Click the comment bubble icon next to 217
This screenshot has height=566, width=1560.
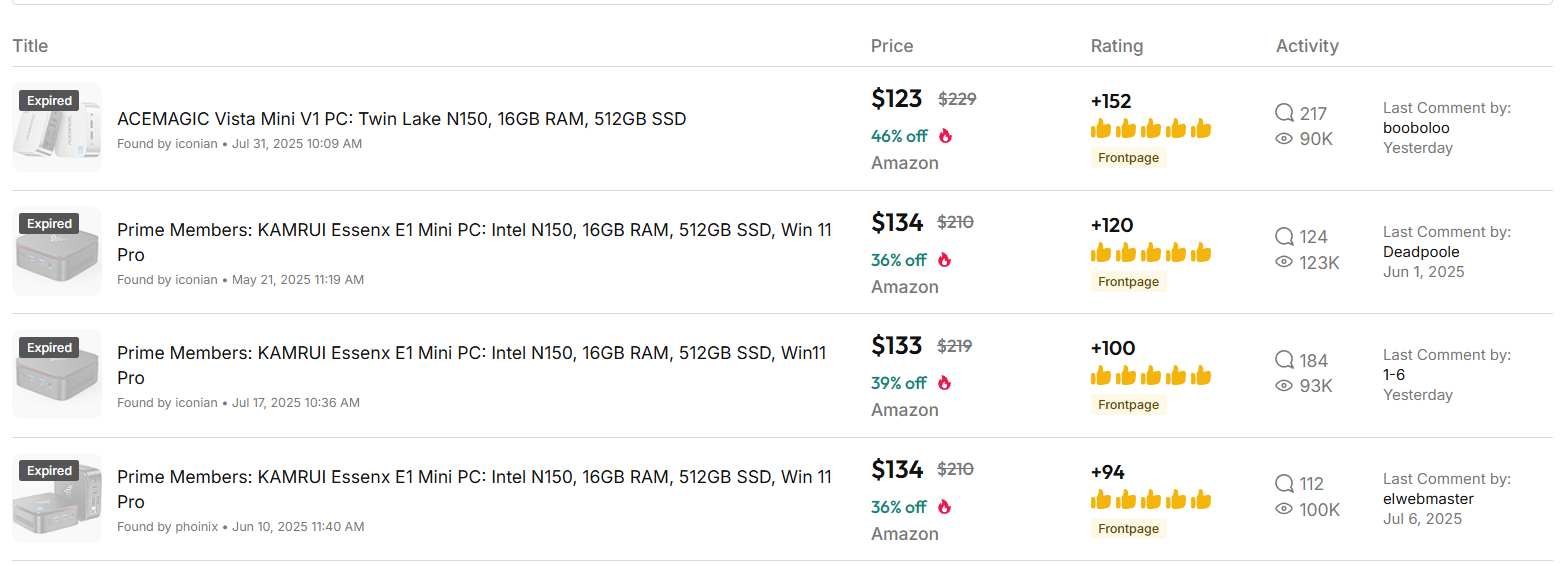[x=1284, y=113]
